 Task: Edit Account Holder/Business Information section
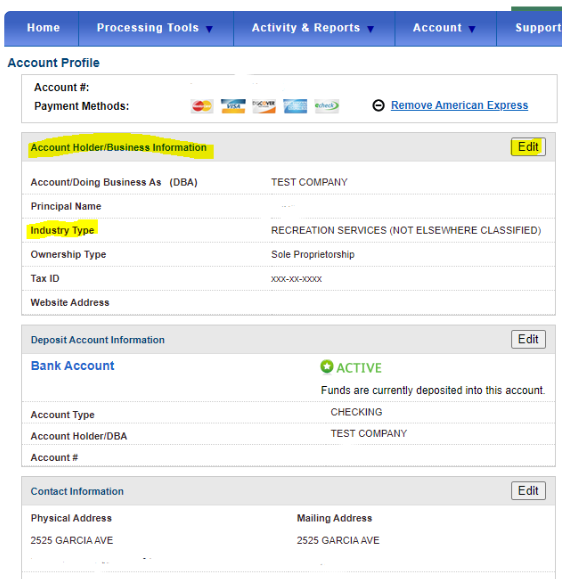point(528,147)
